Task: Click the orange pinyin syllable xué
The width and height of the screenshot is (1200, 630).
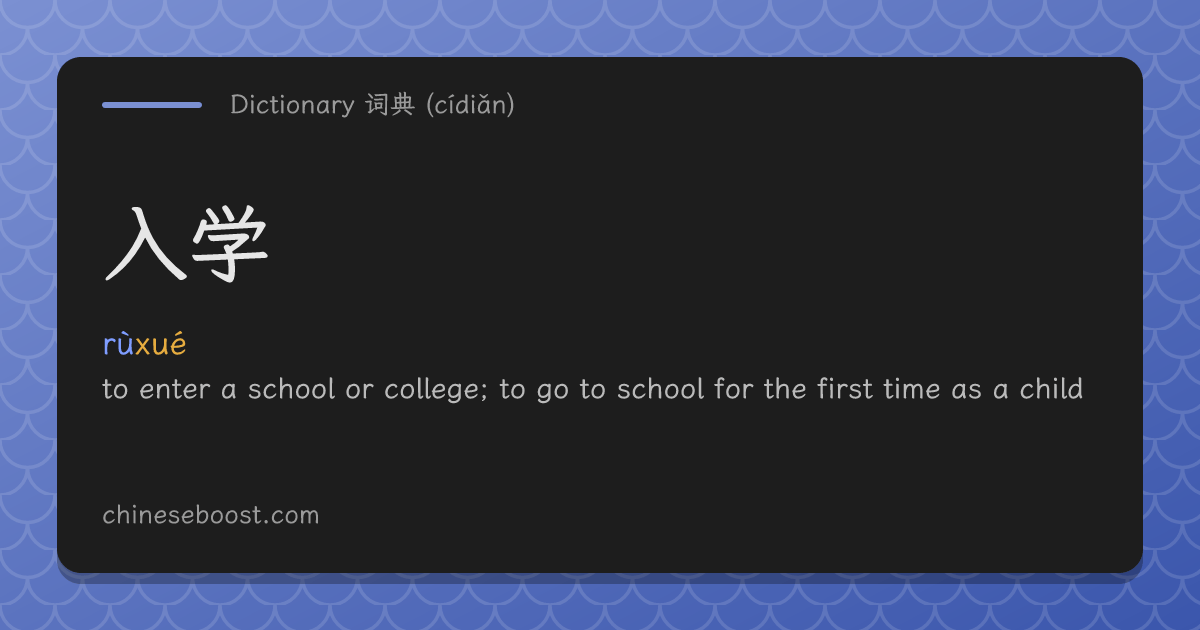Action: pyautogui.click(x=161, y=344)
